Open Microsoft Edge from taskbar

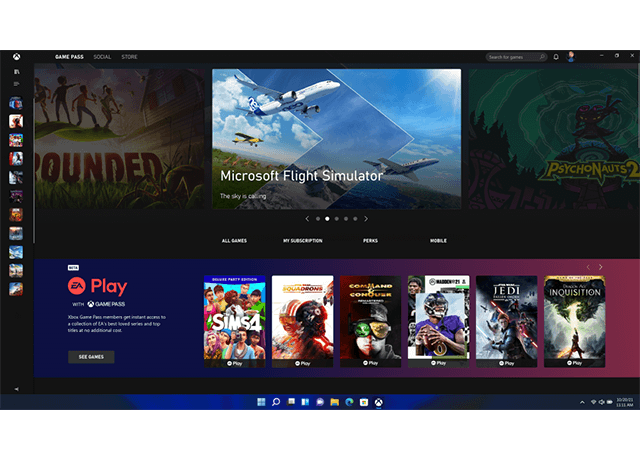[349, 402]
